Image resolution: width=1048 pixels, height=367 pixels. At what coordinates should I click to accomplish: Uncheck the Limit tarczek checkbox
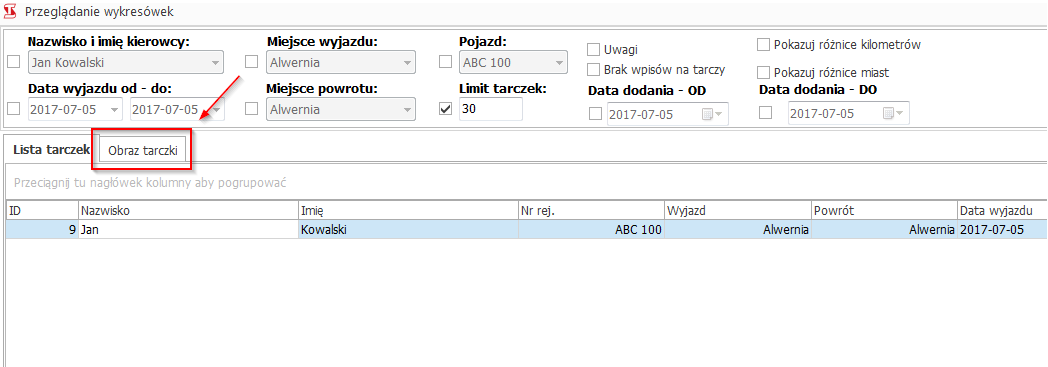click(x=445, y=109)
